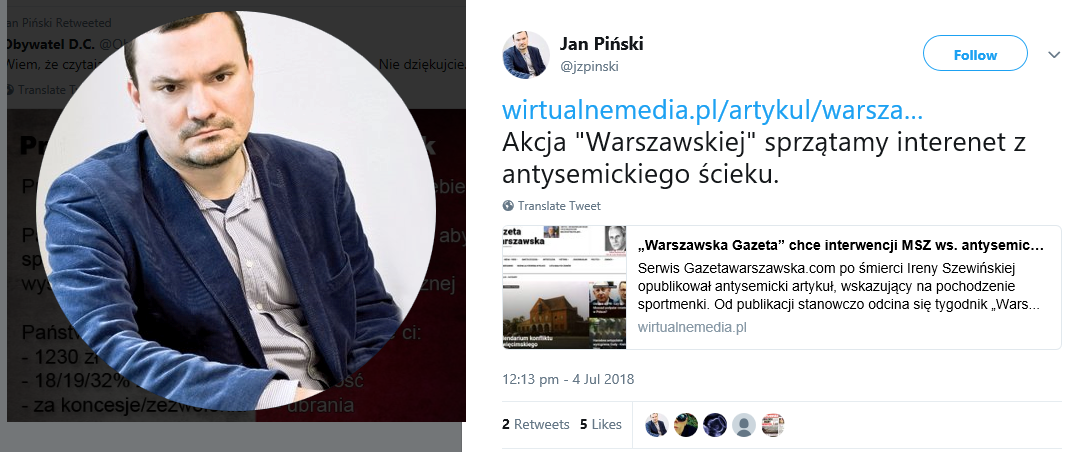This screenshot has width=1082, height=452.
Task: Open the 12:13 pm - 4 Jul 2018 timestamp
Action: pos(568,379)
